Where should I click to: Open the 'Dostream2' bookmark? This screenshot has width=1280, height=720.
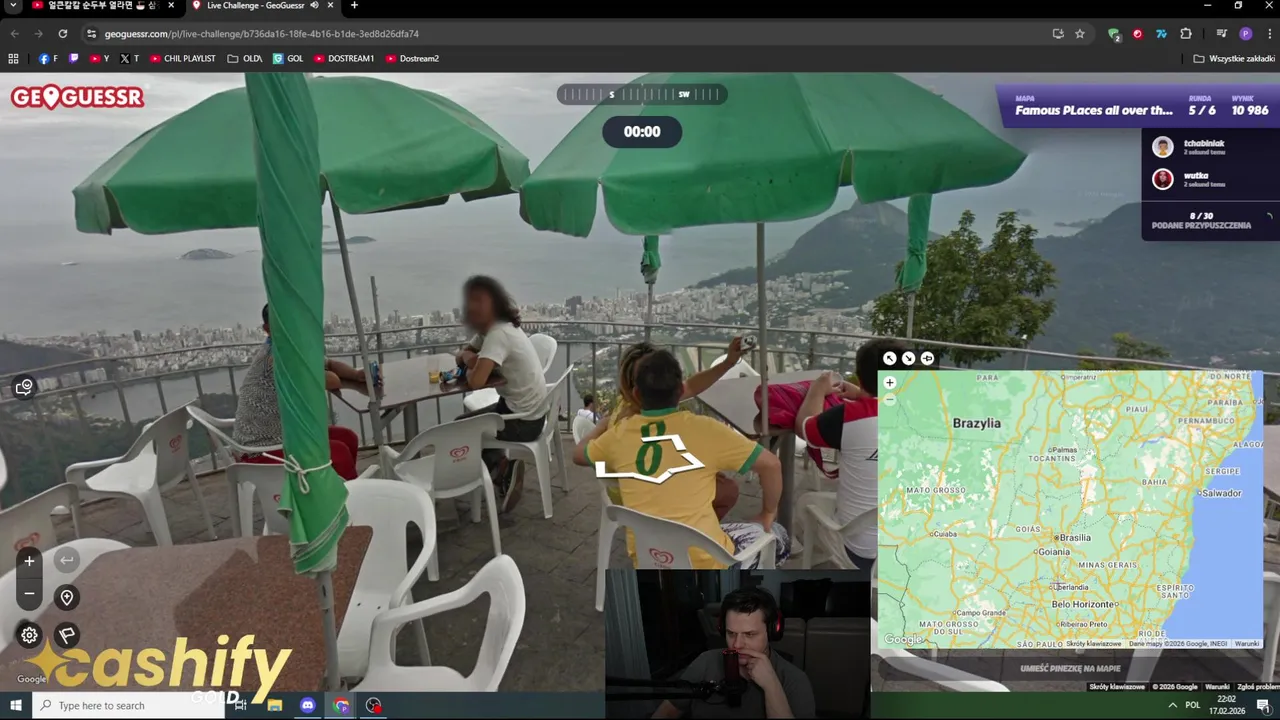click(x=412, y=59)
